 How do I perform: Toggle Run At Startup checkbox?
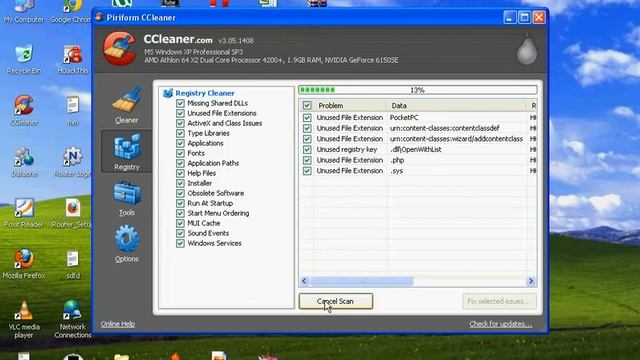coord(180,203)
